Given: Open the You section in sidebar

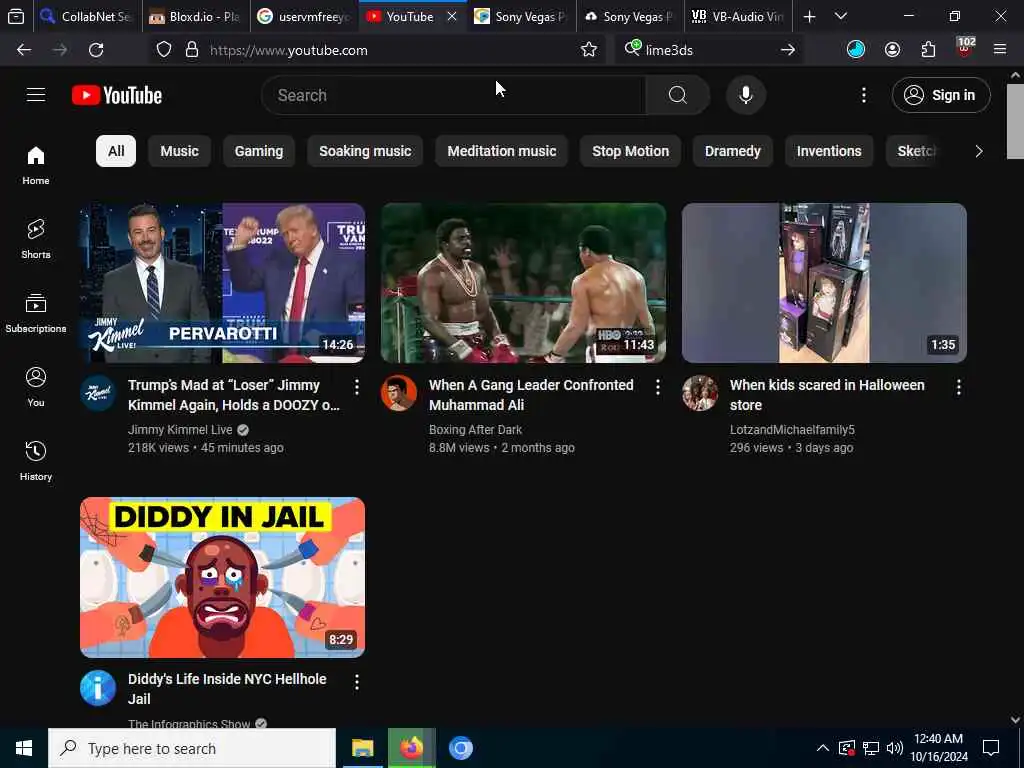Looking at the screenshot, I should coord(36,387).
